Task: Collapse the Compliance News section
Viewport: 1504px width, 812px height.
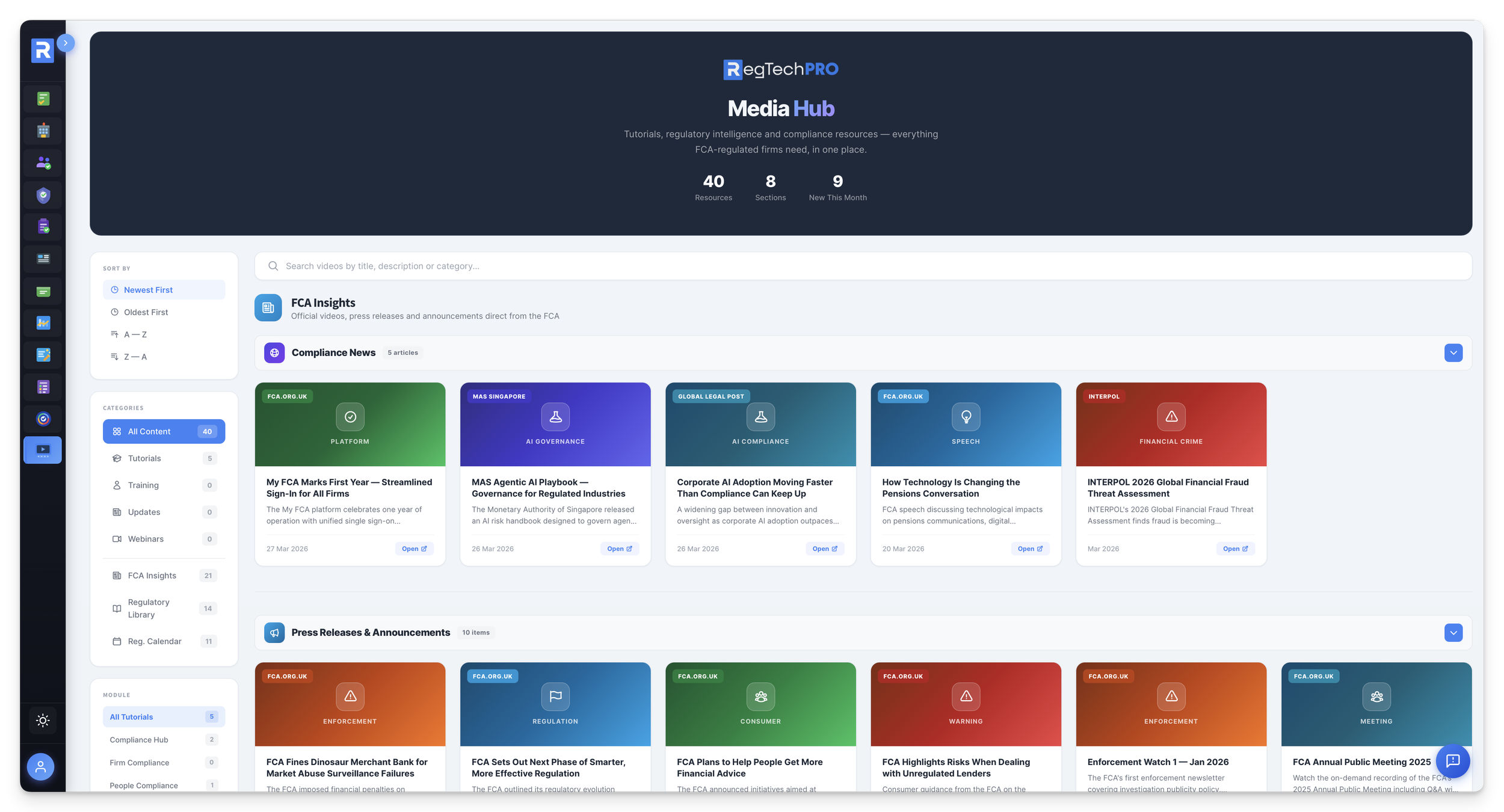Action: pos(1453,352)
